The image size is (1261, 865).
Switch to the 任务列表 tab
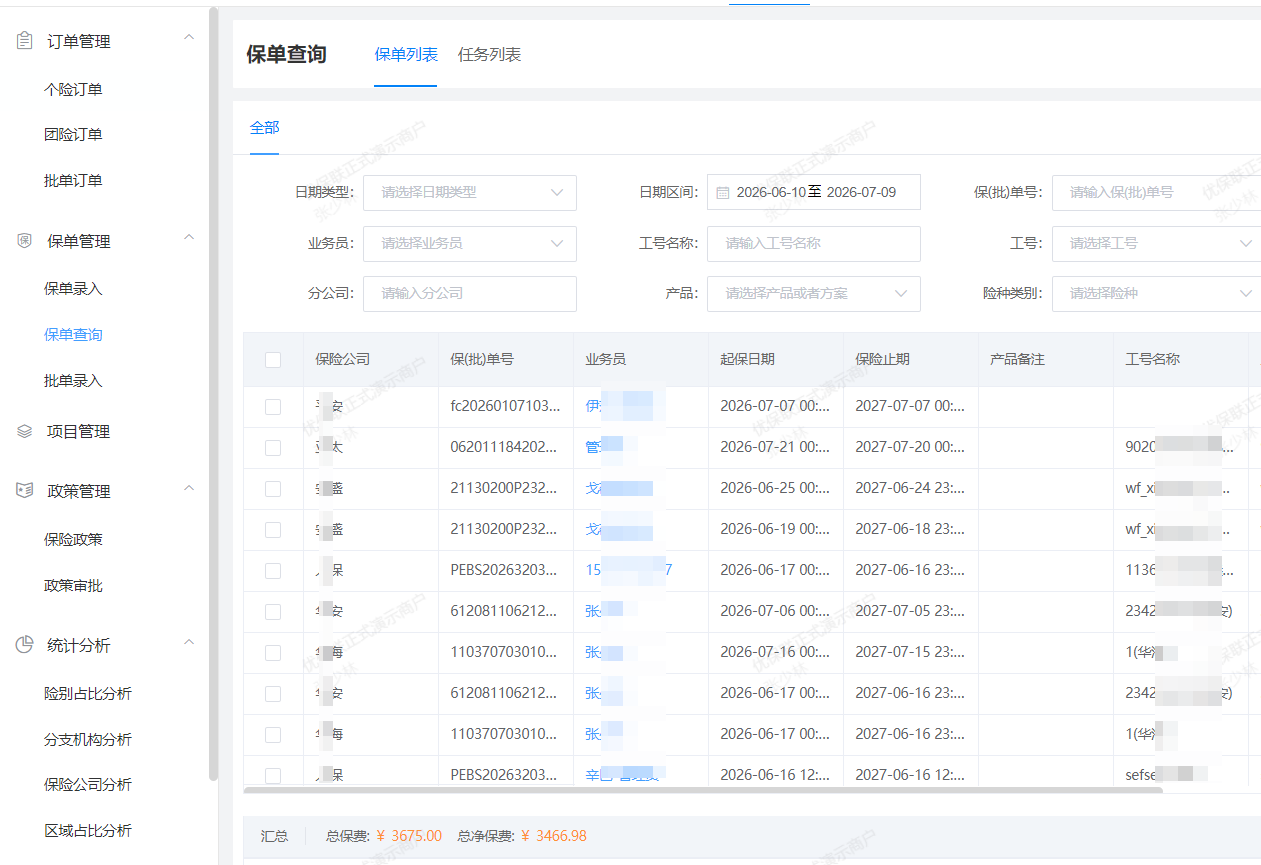[x=489, y=54]
